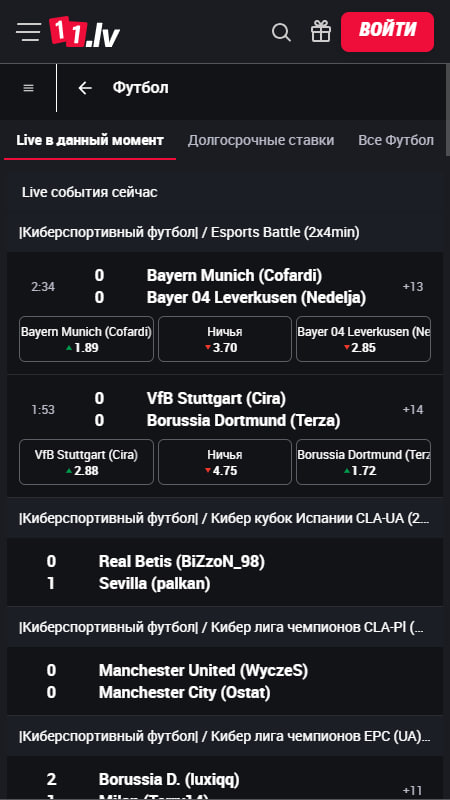Open the main hamburger menu
Image resolution: width=450 pixels, height=800 pixels.
[28, 32]
